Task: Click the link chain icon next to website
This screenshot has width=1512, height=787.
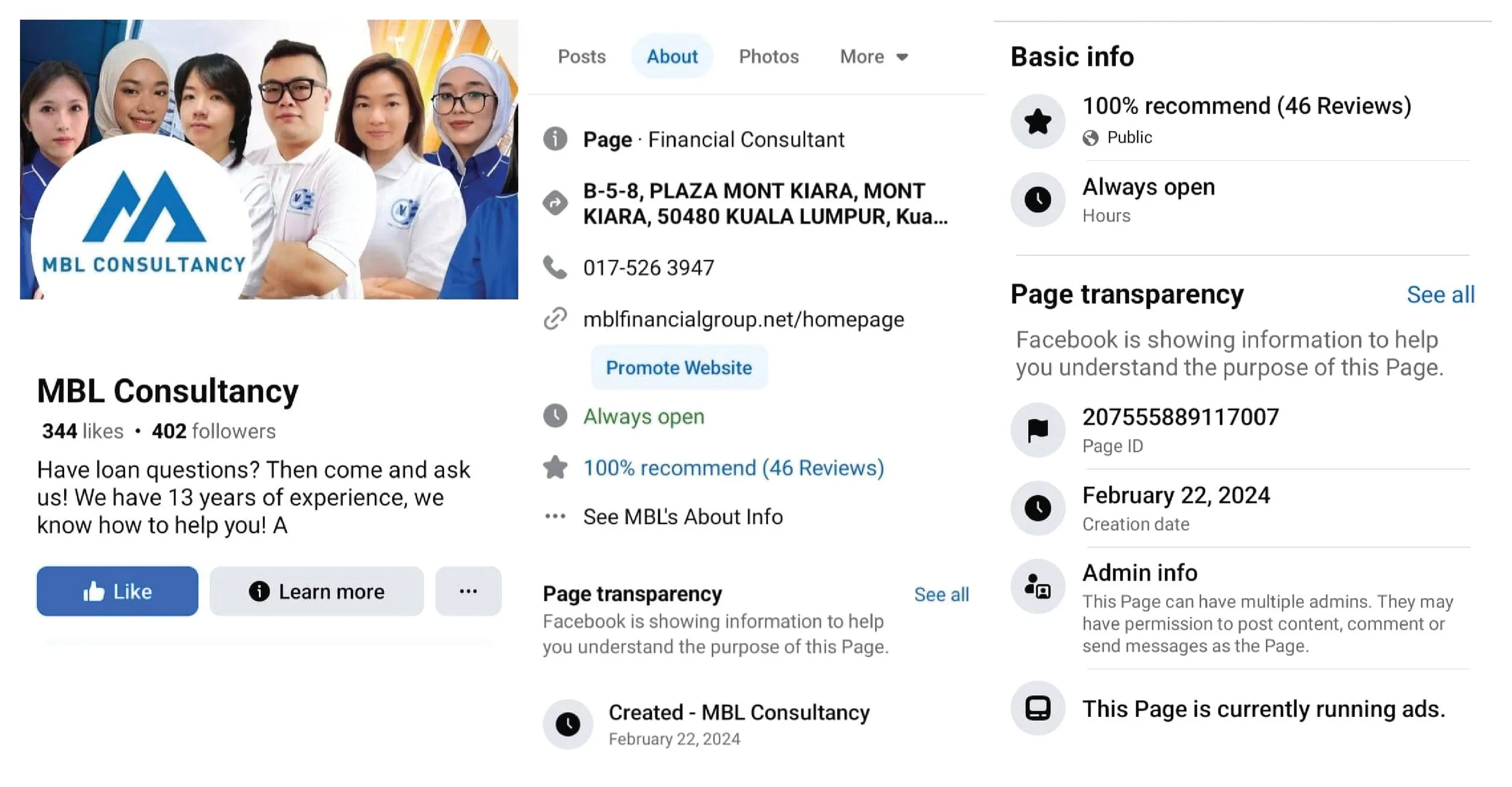Action: tap(555, 319)
